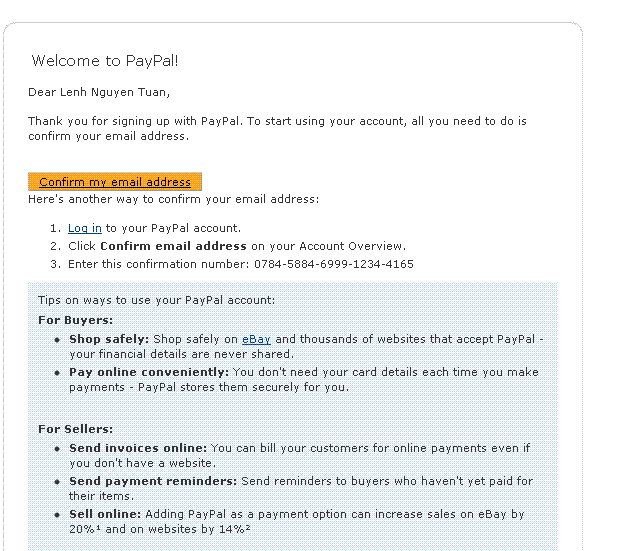Click the Shop safely bold label

point(109,340)
